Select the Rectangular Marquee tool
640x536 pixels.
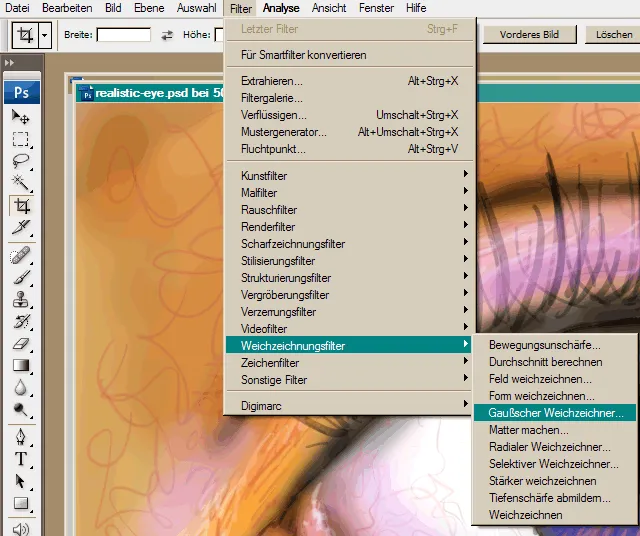point(20,139)
